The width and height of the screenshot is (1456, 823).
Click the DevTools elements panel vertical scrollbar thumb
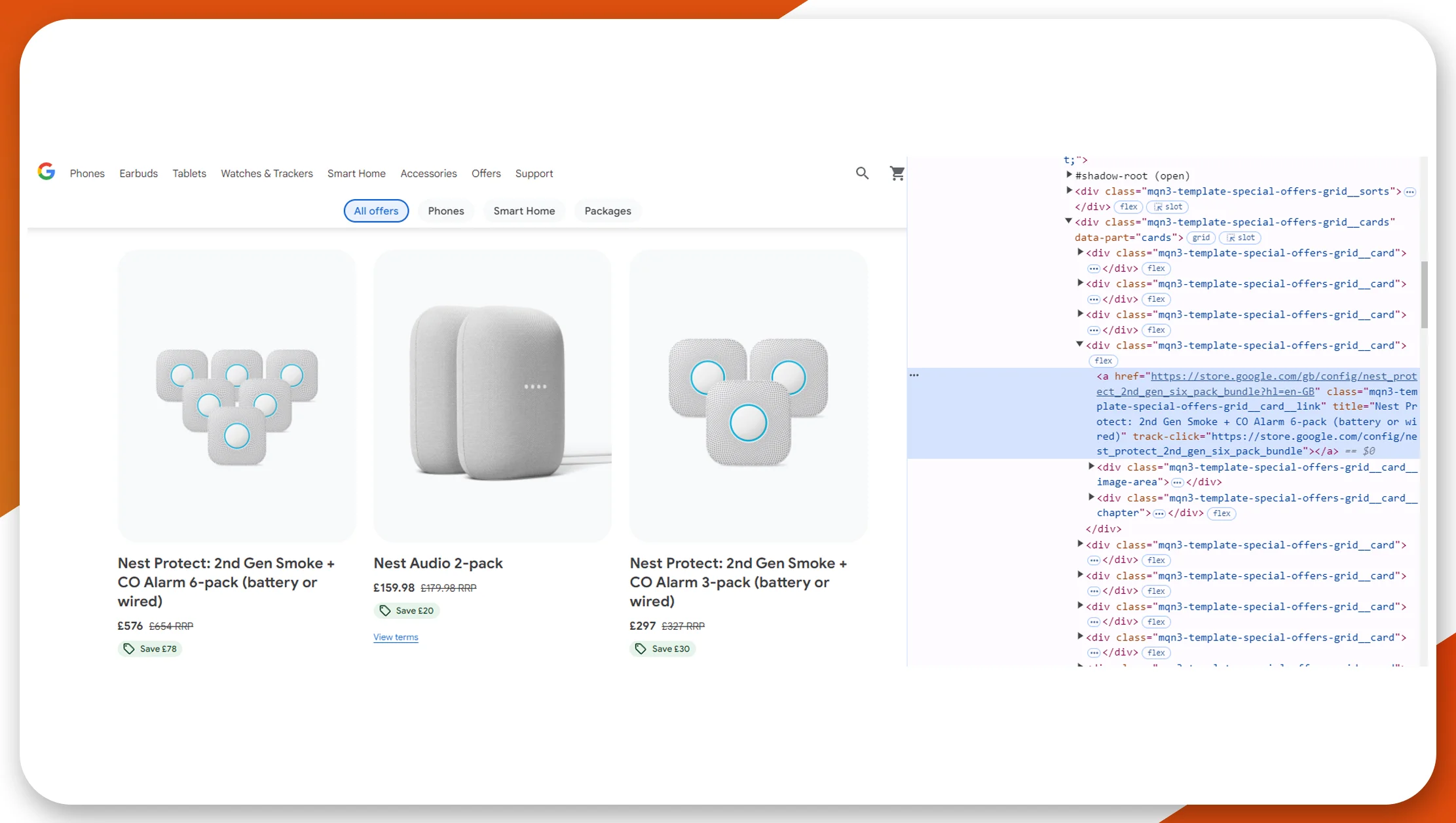tap(1424, 295)
